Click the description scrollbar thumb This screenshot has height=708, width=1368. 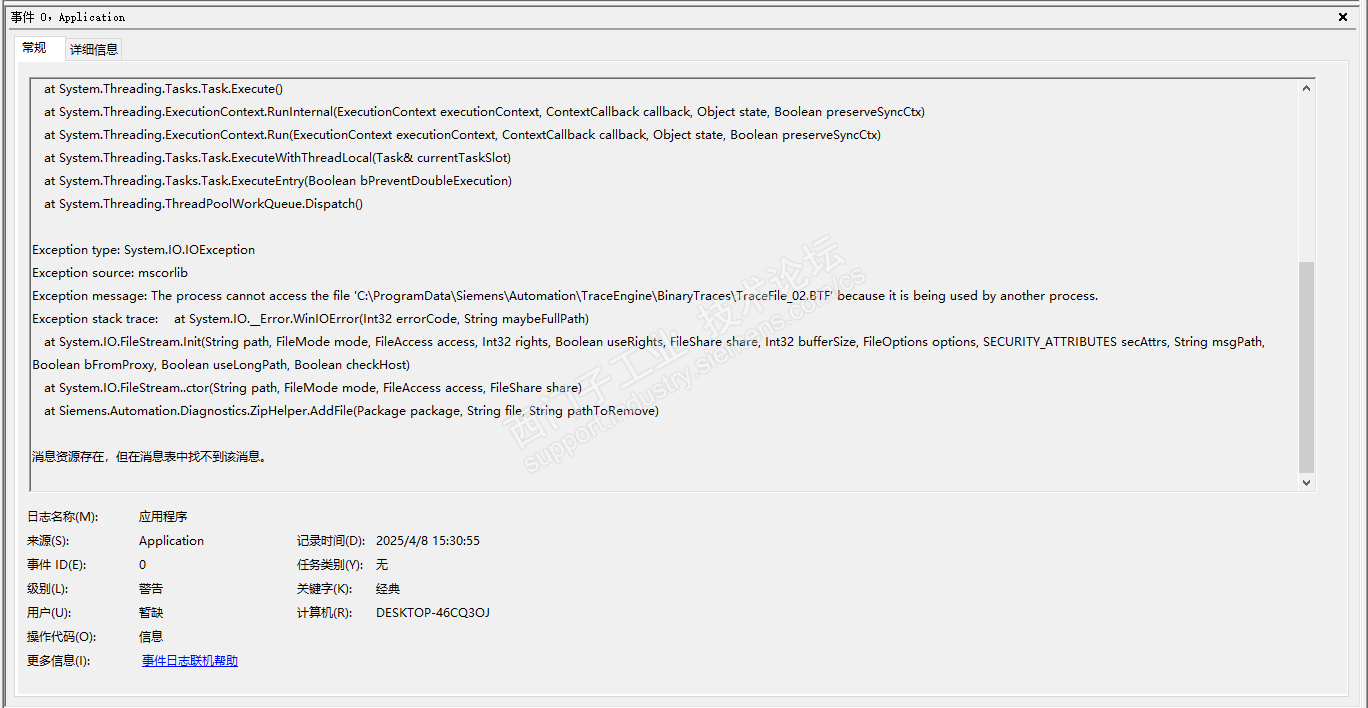(x=1306, y=365)
